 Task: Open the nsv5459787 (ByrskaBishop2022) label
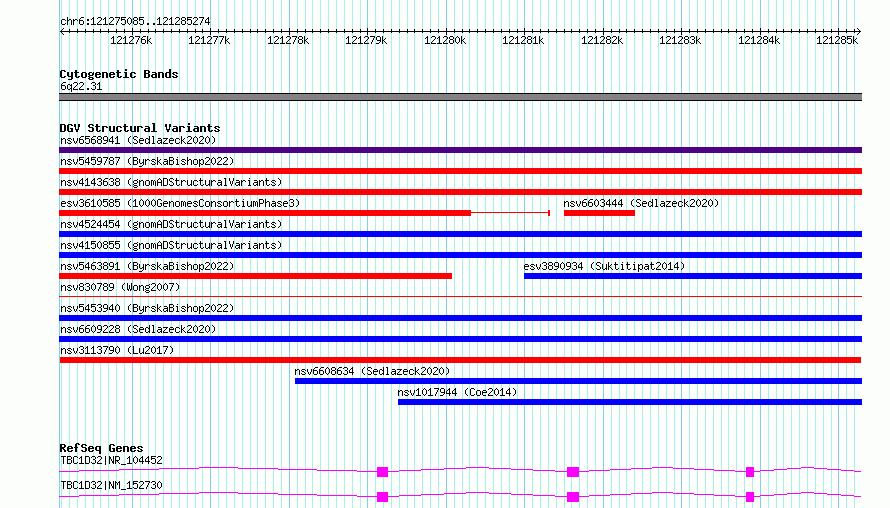(147, 161)
